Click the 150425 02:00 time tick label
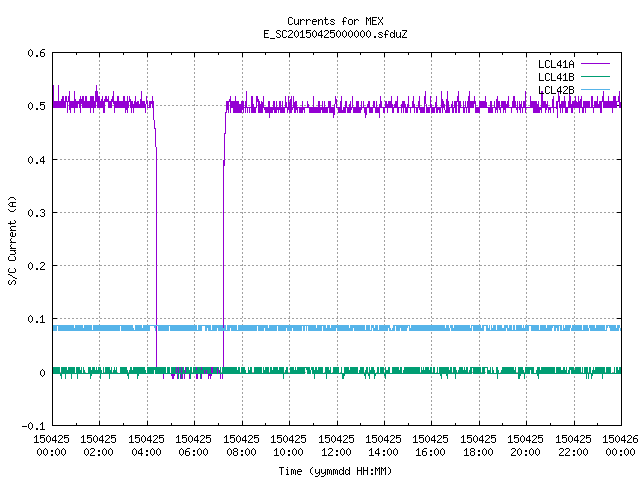The image size is (640, 480). tap(98, 445)
